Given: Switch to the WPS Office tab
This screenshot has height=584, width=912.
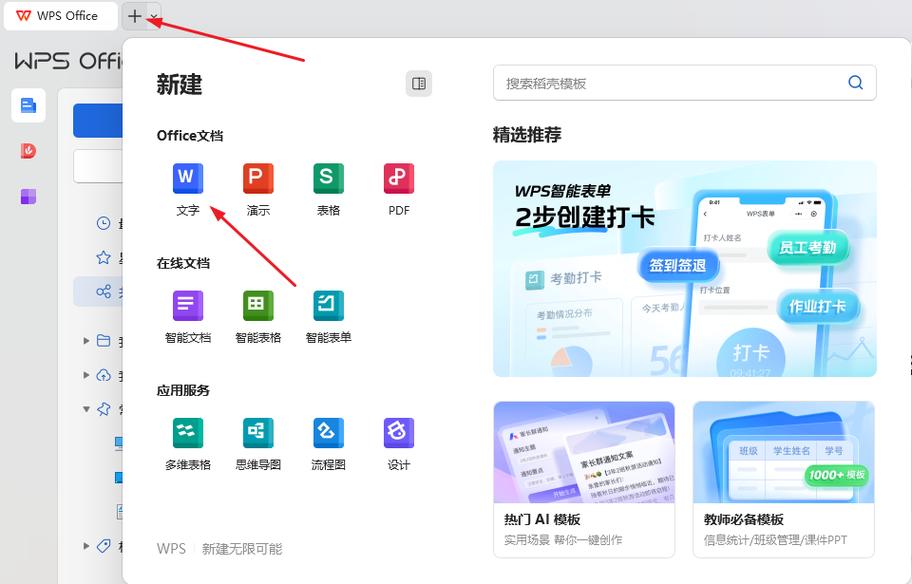Looking at the screenshot, I should pyautogui.click(x=60, y=16).
